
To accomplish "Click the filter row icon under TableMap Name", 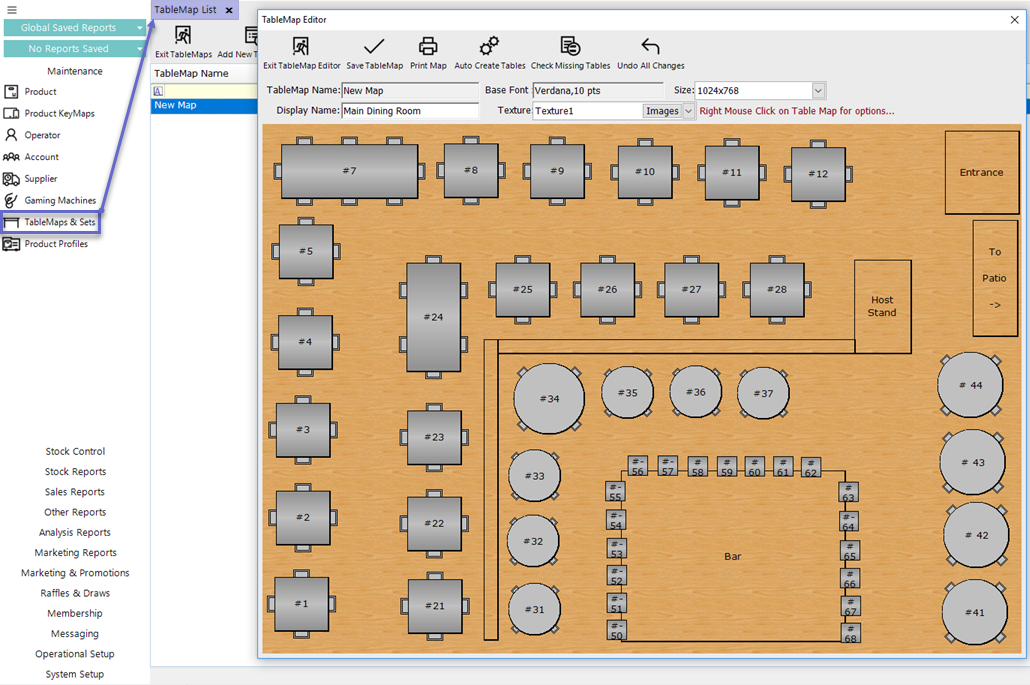I will [158, 91].
